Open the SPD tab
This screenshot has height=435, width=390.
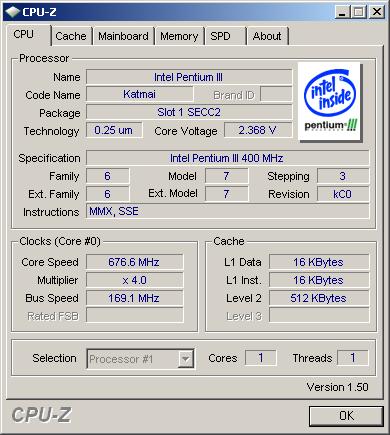click(225, 36)
